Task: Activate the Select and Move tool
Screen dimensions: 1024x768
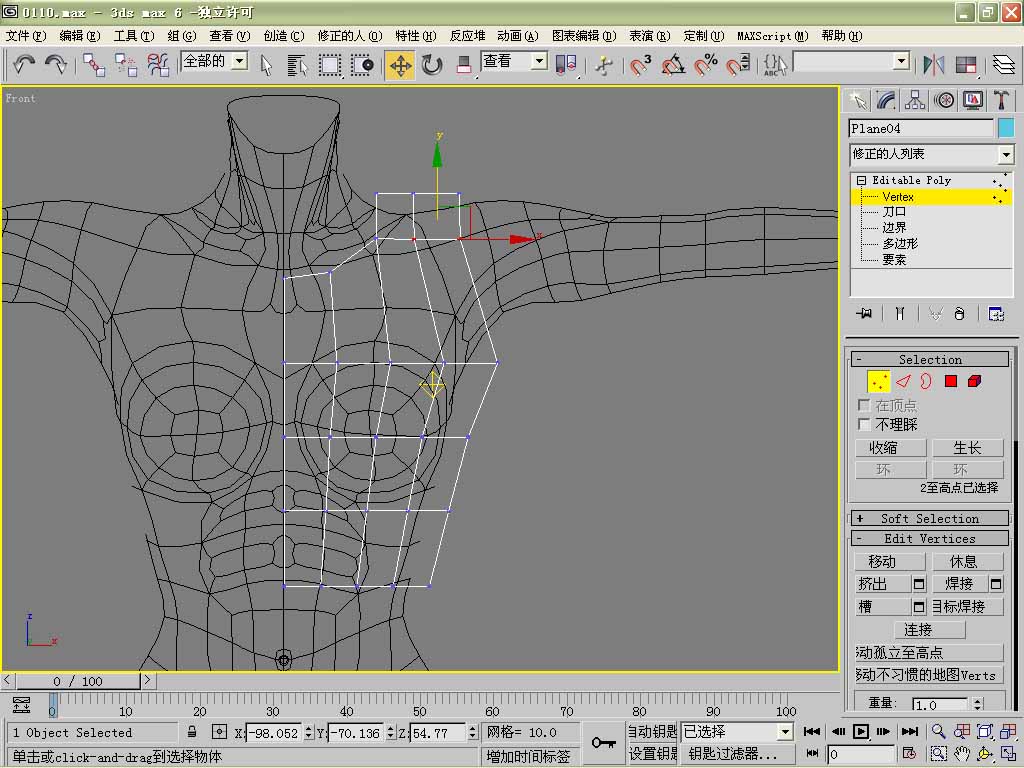Action: coord(400,65)
